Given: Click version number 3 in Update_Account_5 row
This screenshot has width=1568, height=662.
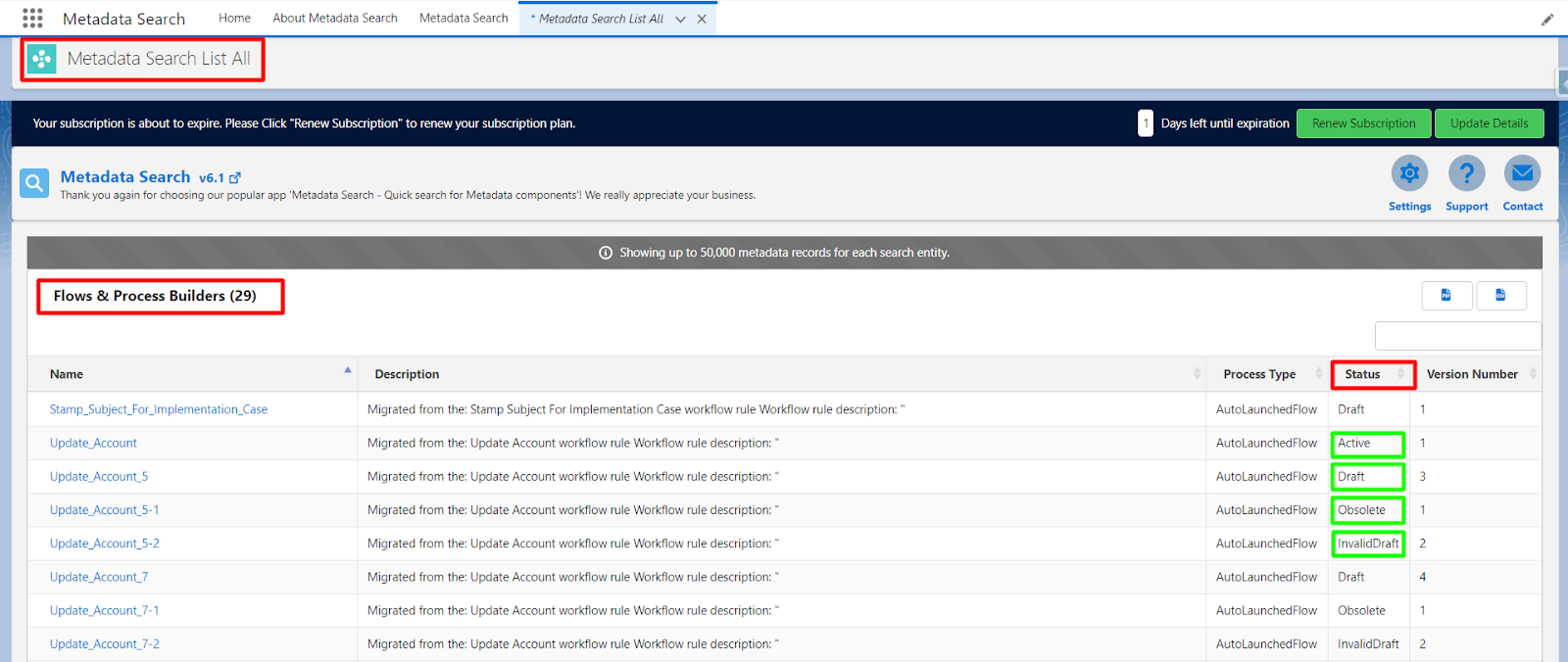Looking at the screenshot, I should [1422, 476].
